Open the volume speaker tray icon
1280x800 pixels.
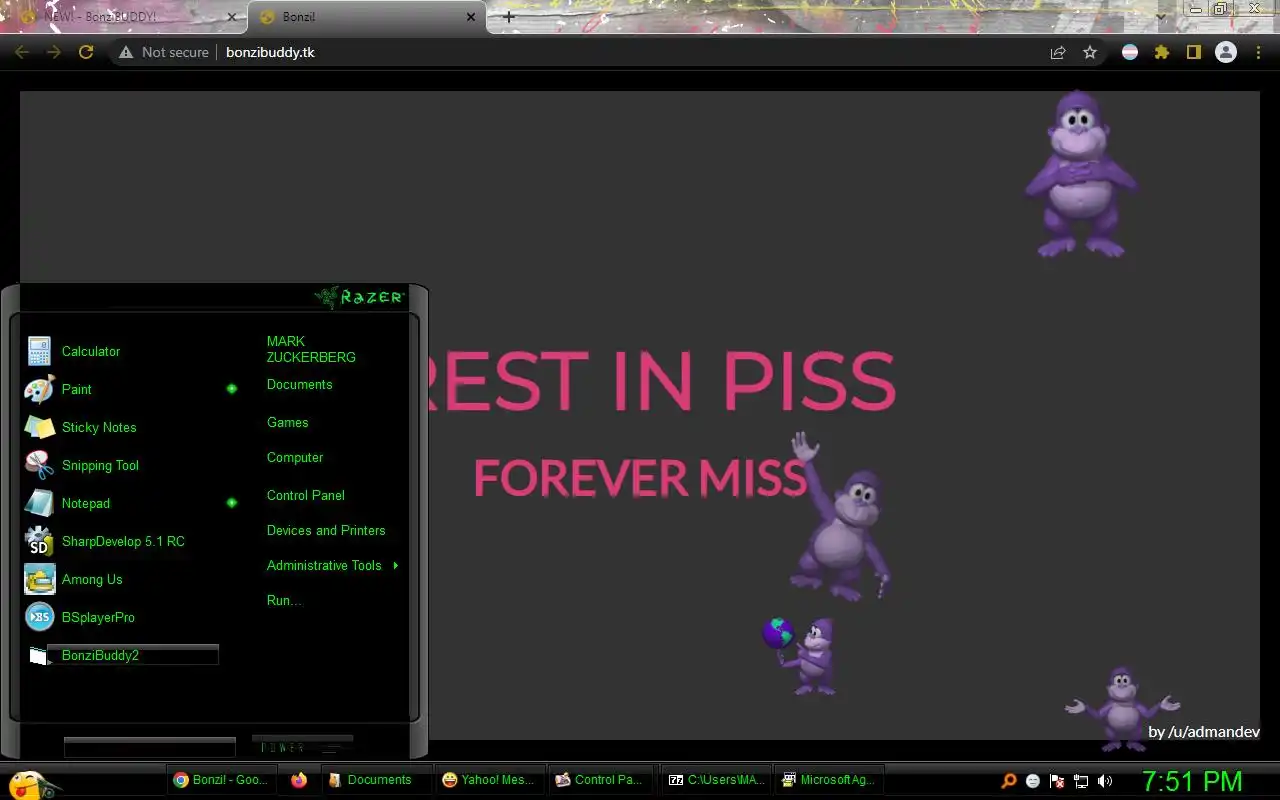[x=1105, y=781]
